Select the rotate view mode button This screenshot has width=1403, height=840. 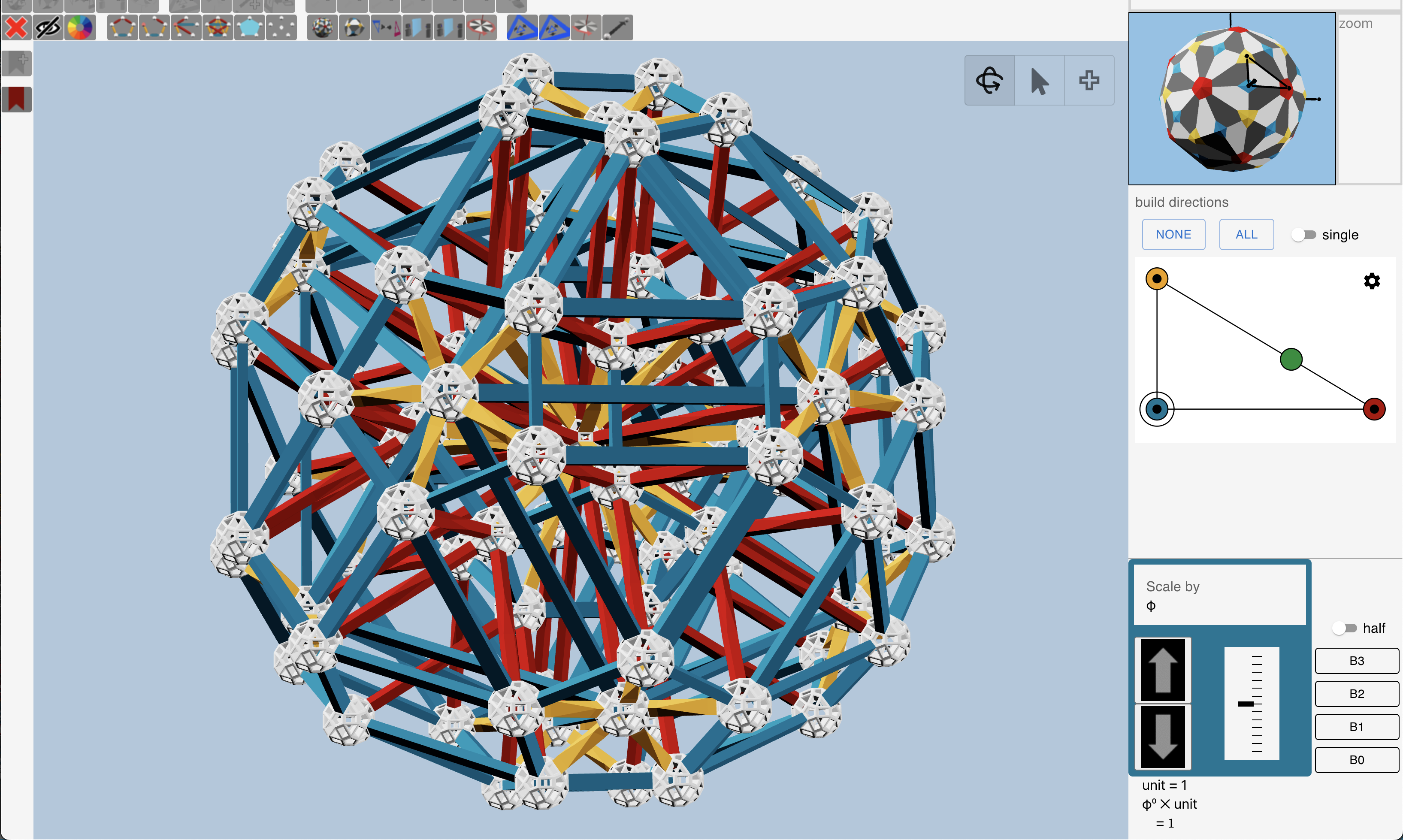[x=989, y=80]
